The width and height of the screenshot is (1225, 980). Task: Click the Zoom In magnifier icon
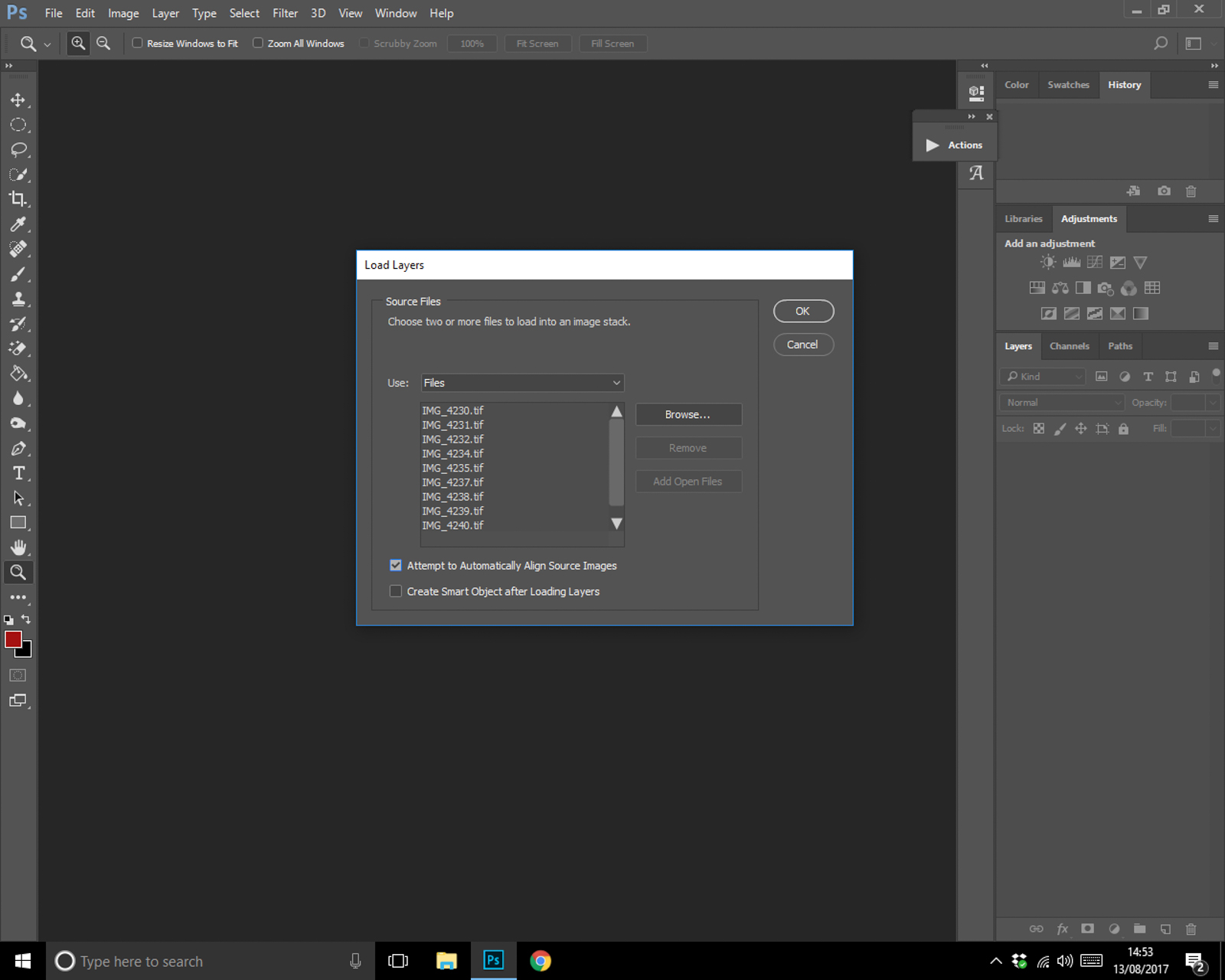[x=78, y=44]
